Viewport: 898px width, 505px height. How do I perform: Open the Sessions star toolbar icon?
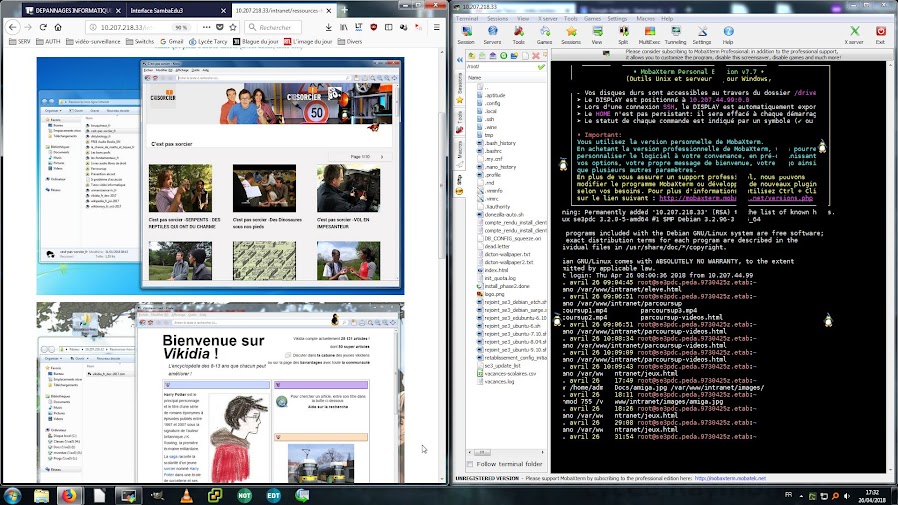pyautogui.click(x=570, y=35)
